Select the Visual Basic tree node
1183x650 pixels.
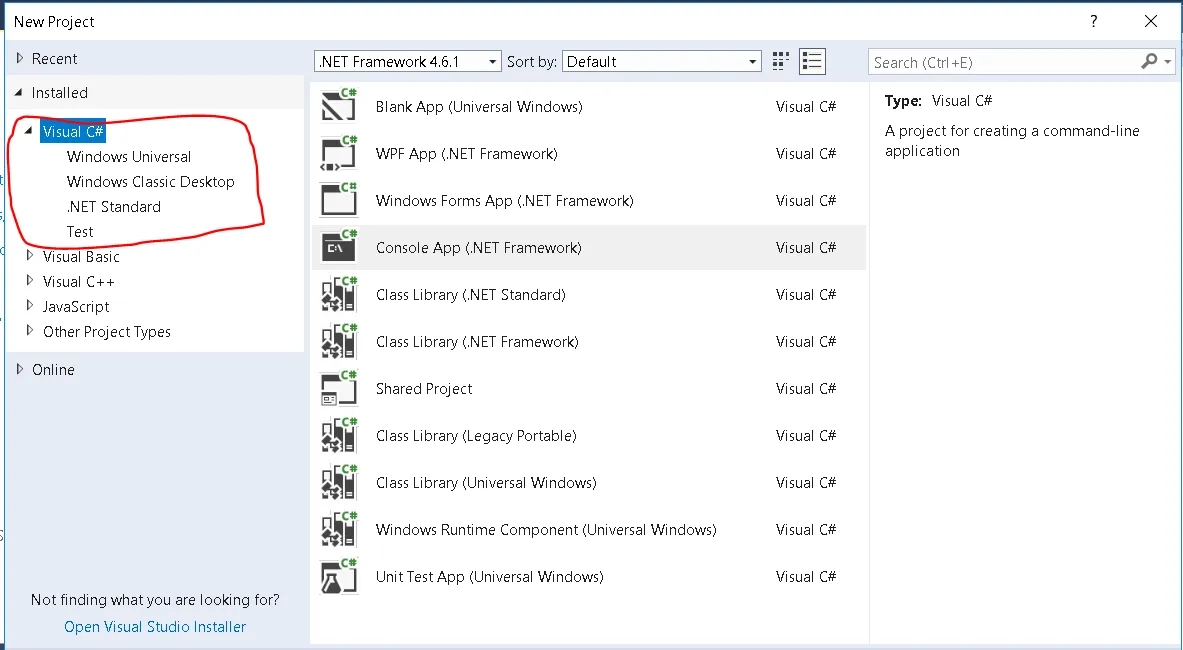(x=81, y=256)
